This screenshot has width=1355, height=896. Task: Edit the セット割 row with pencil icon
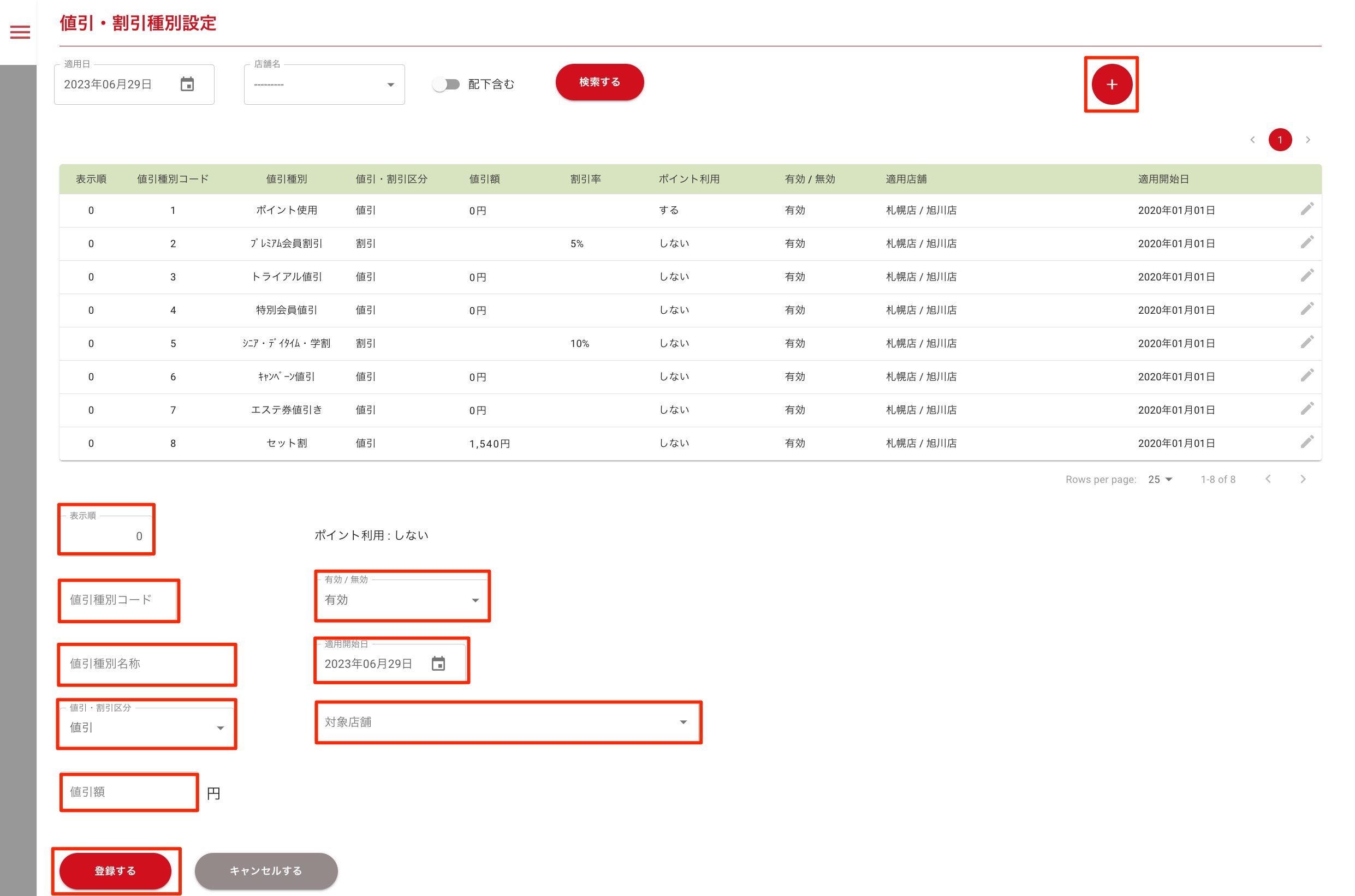pyautogui.click(x=1306, y=443)
